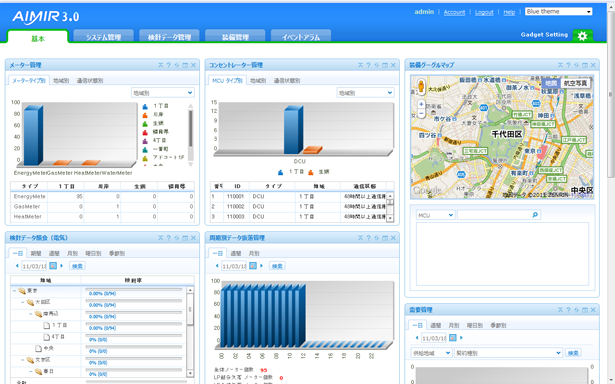
Task: Click the Street View pegman icon on map
Action: 421,86
